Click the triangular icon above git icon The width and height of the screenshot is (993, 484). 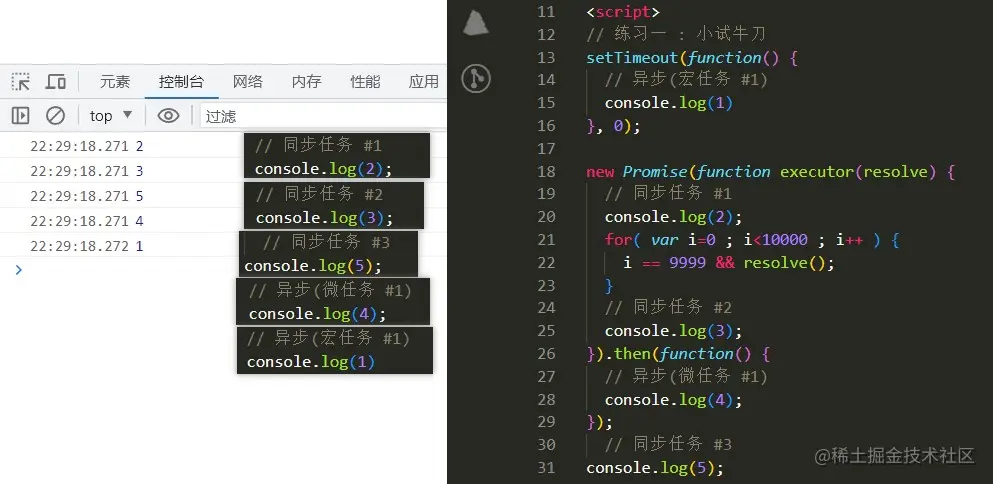pyautogui.click(x=476, y=23)
